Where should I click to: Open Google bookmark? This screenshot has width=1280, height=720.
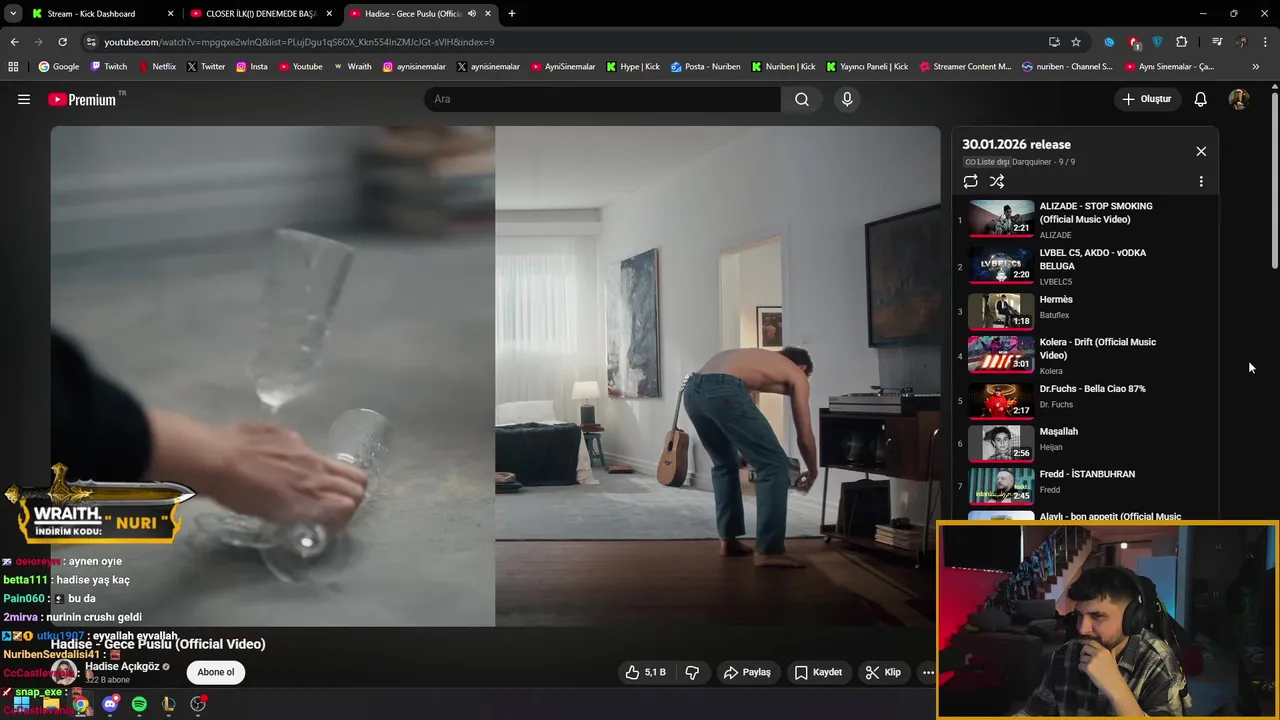59,67
